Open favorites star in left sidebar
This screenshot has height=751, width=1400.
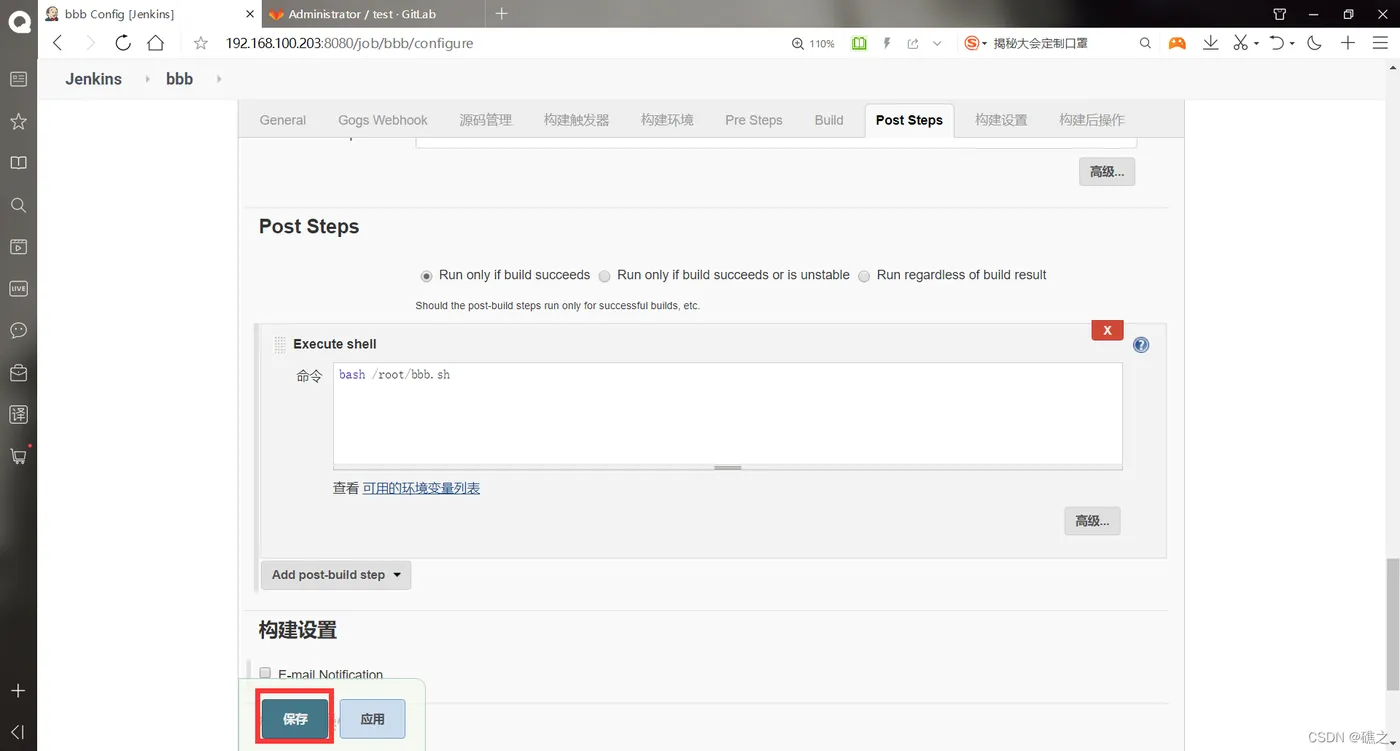tap(18, 121)
